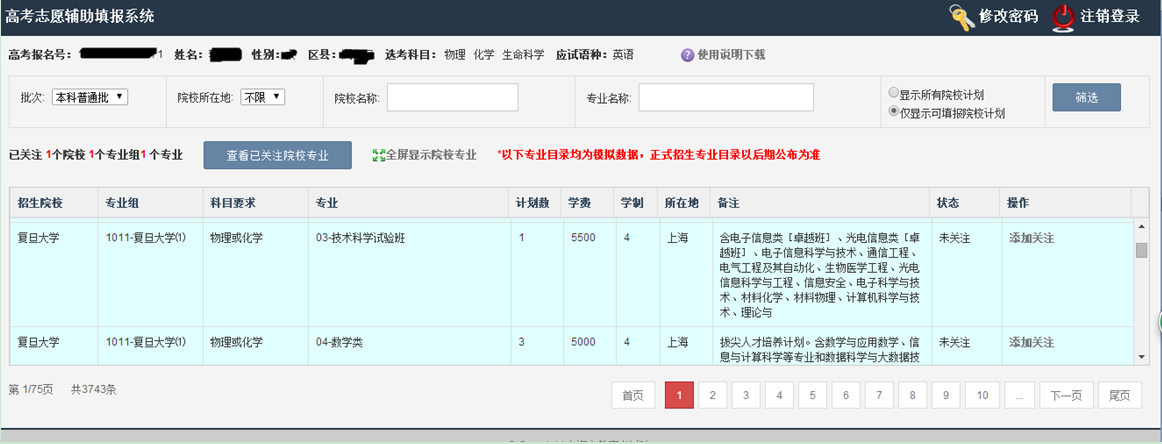Click 未关注 status in 数学类 row
Viewport: 1162px width, 444px height.
coord(955,342)
